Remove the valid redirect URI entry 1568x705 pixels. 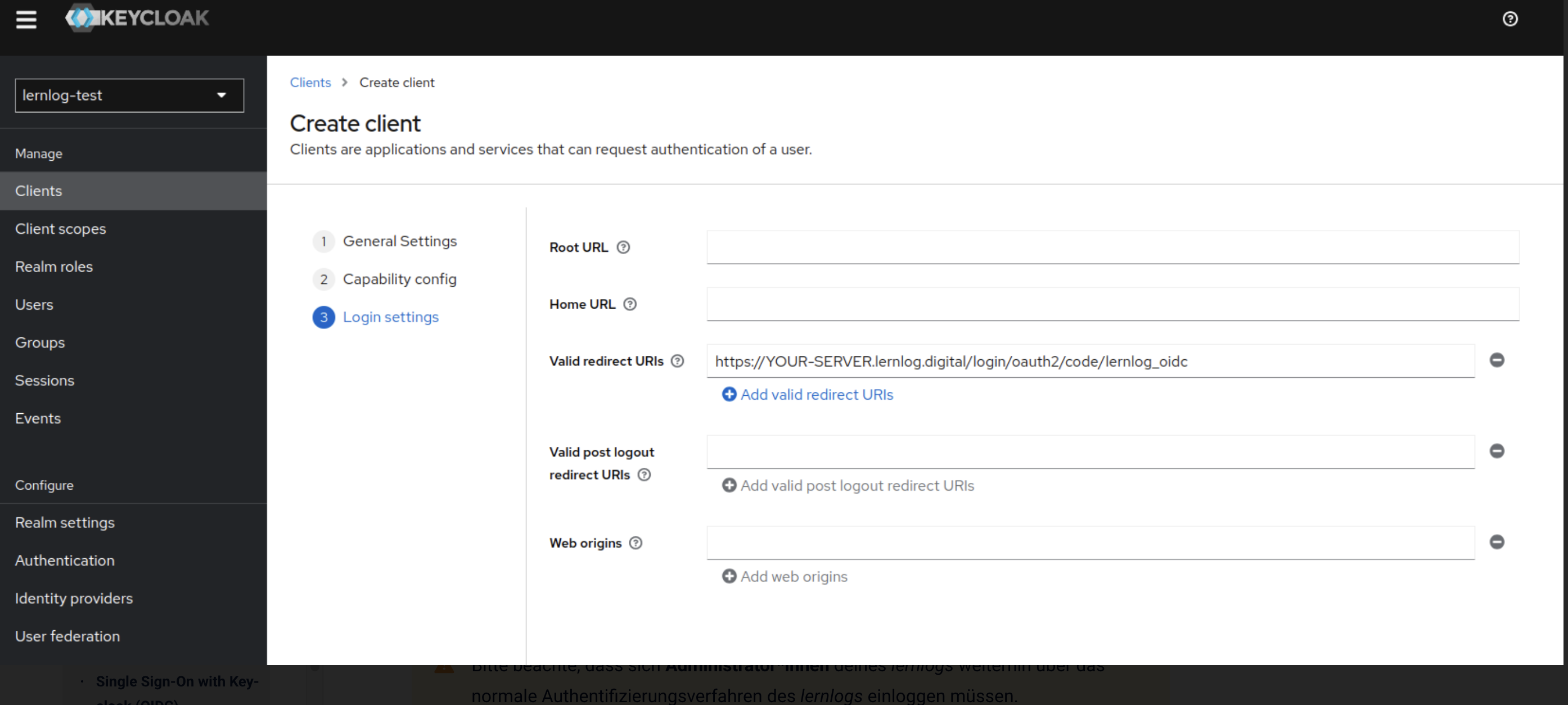pos(1497,360)
